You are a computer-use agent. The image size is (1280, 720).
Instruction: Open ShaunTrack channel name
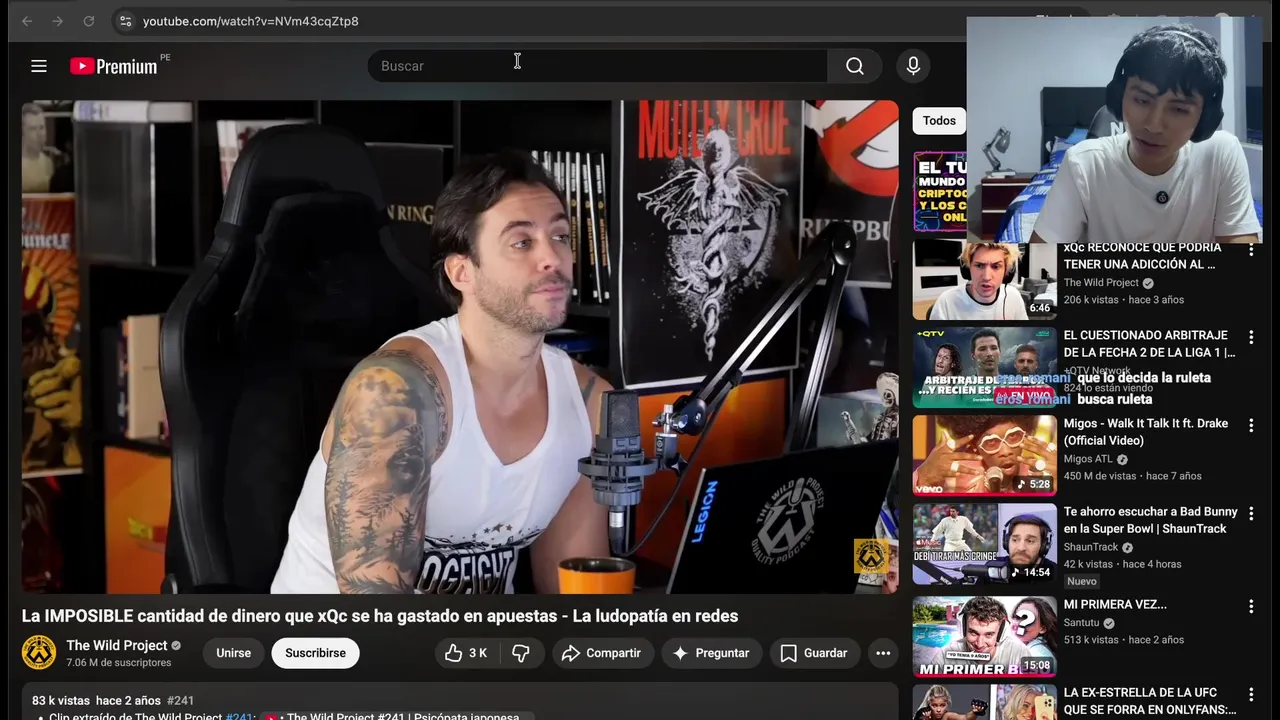click(1091, 548)
